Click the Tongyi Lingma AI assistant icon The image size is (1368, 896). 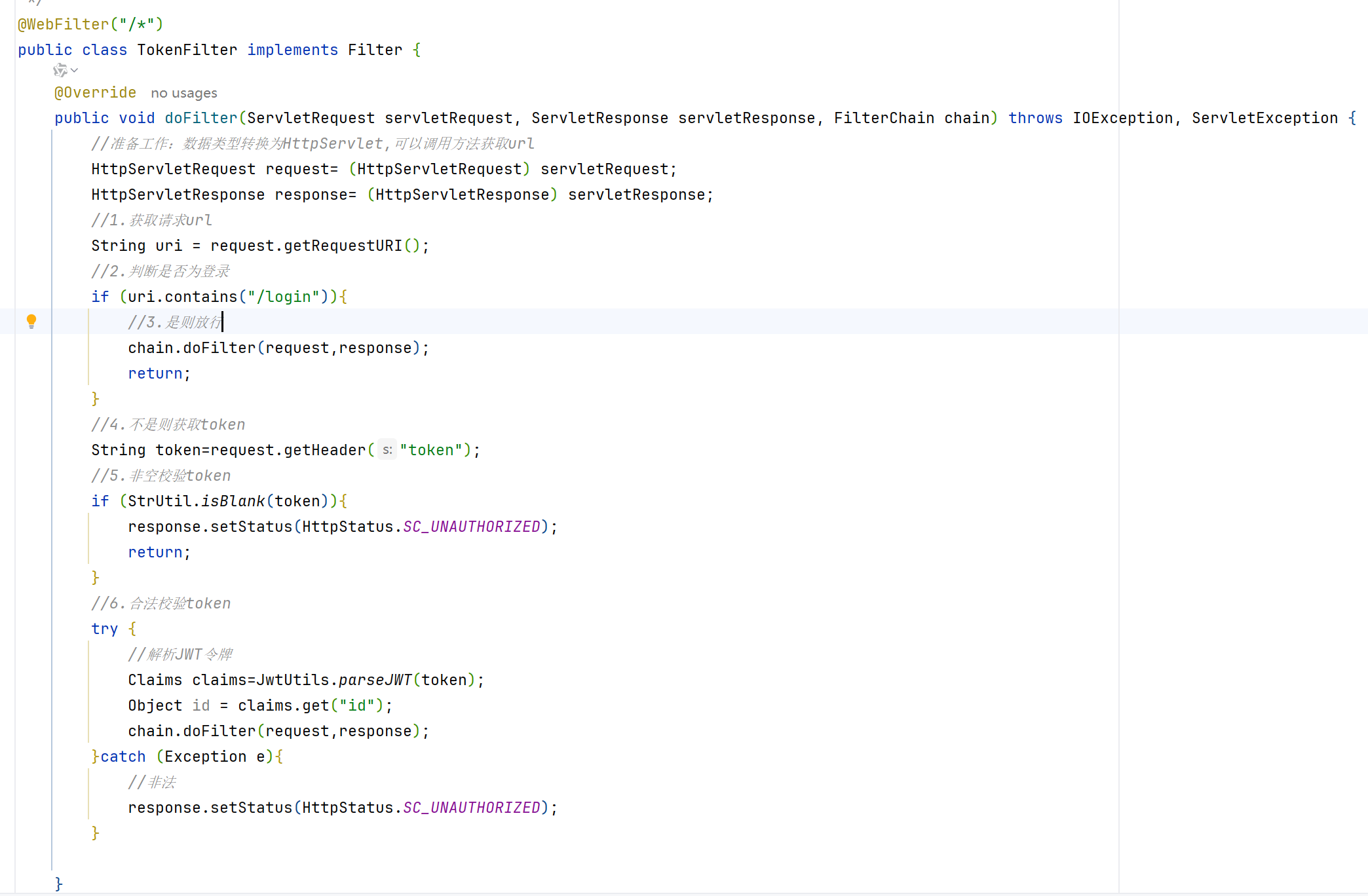(x=60, y=70)
